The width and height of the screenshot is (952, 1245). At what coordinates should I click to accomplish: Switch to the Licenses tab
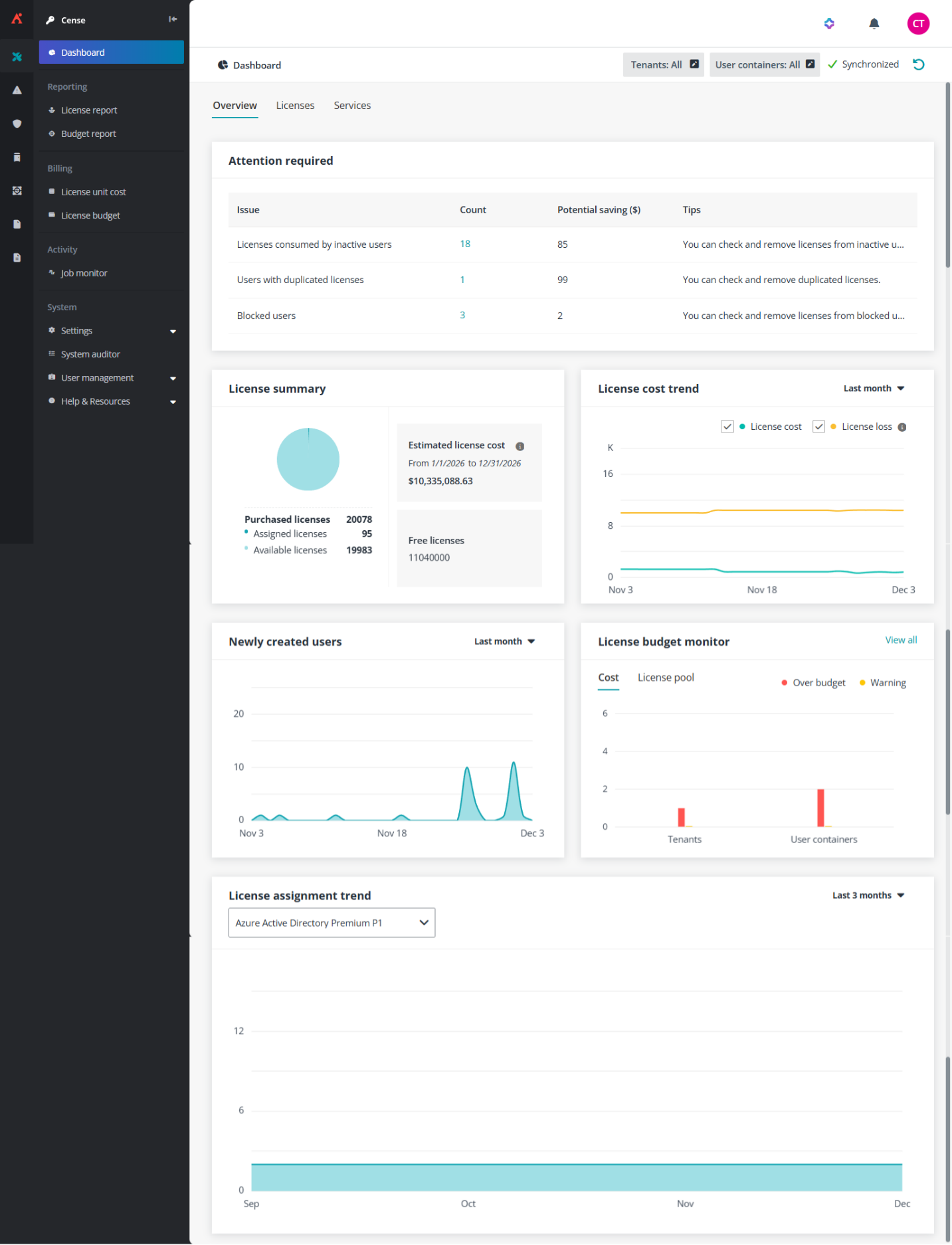pos(295,106)
